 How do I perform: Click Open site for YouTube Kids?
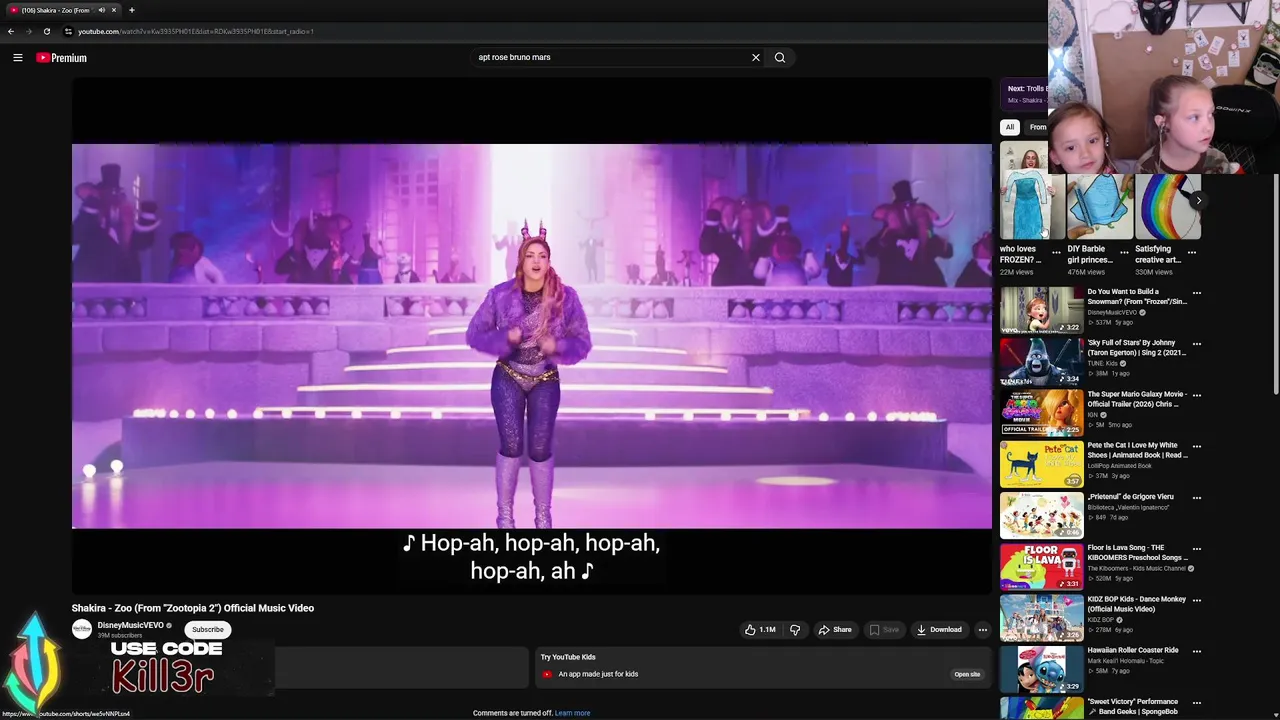click(x=967, y=674)
